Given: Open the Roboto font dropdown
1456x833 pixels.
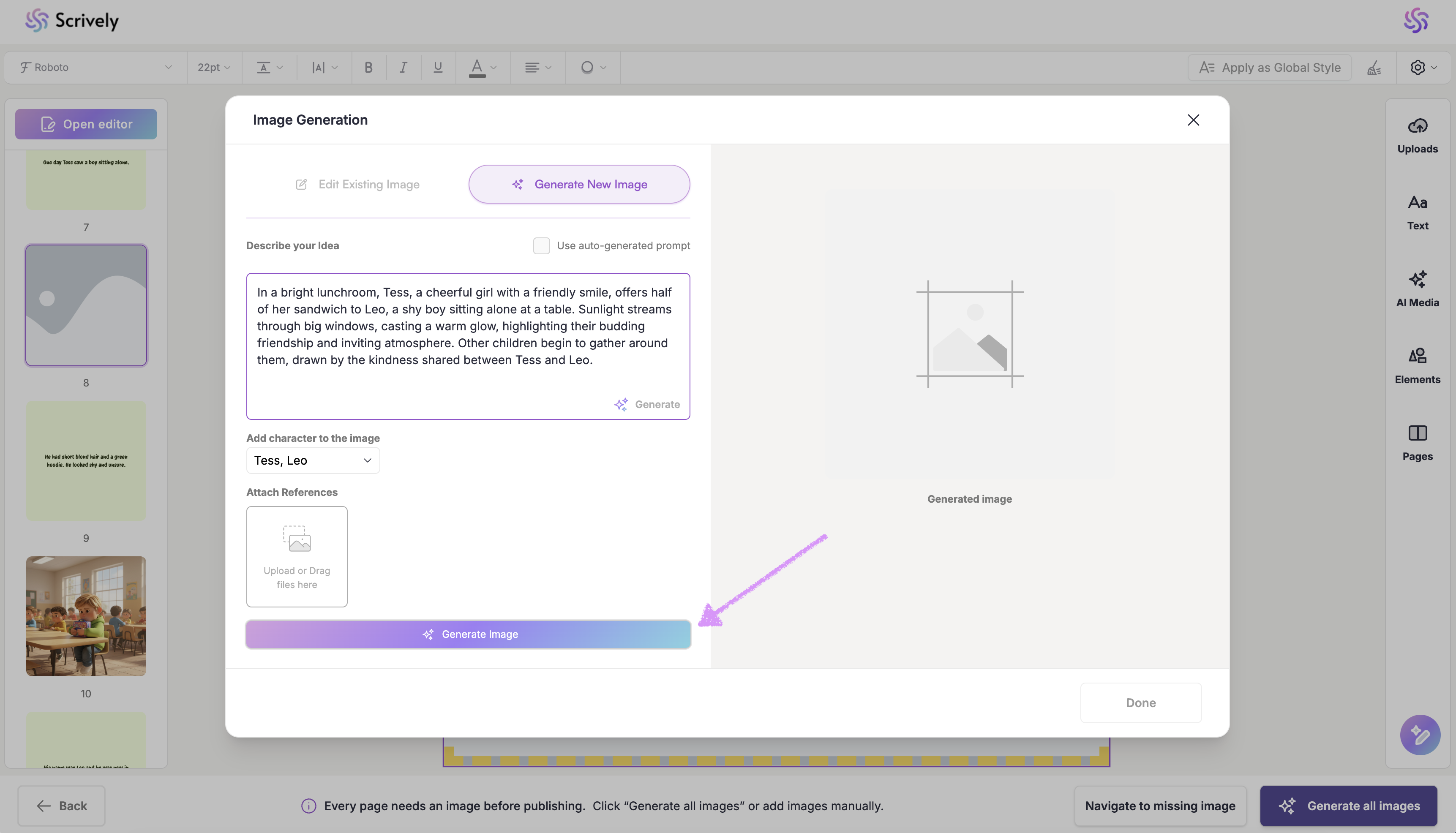Looking at the screenshot, I should [95, 68].
